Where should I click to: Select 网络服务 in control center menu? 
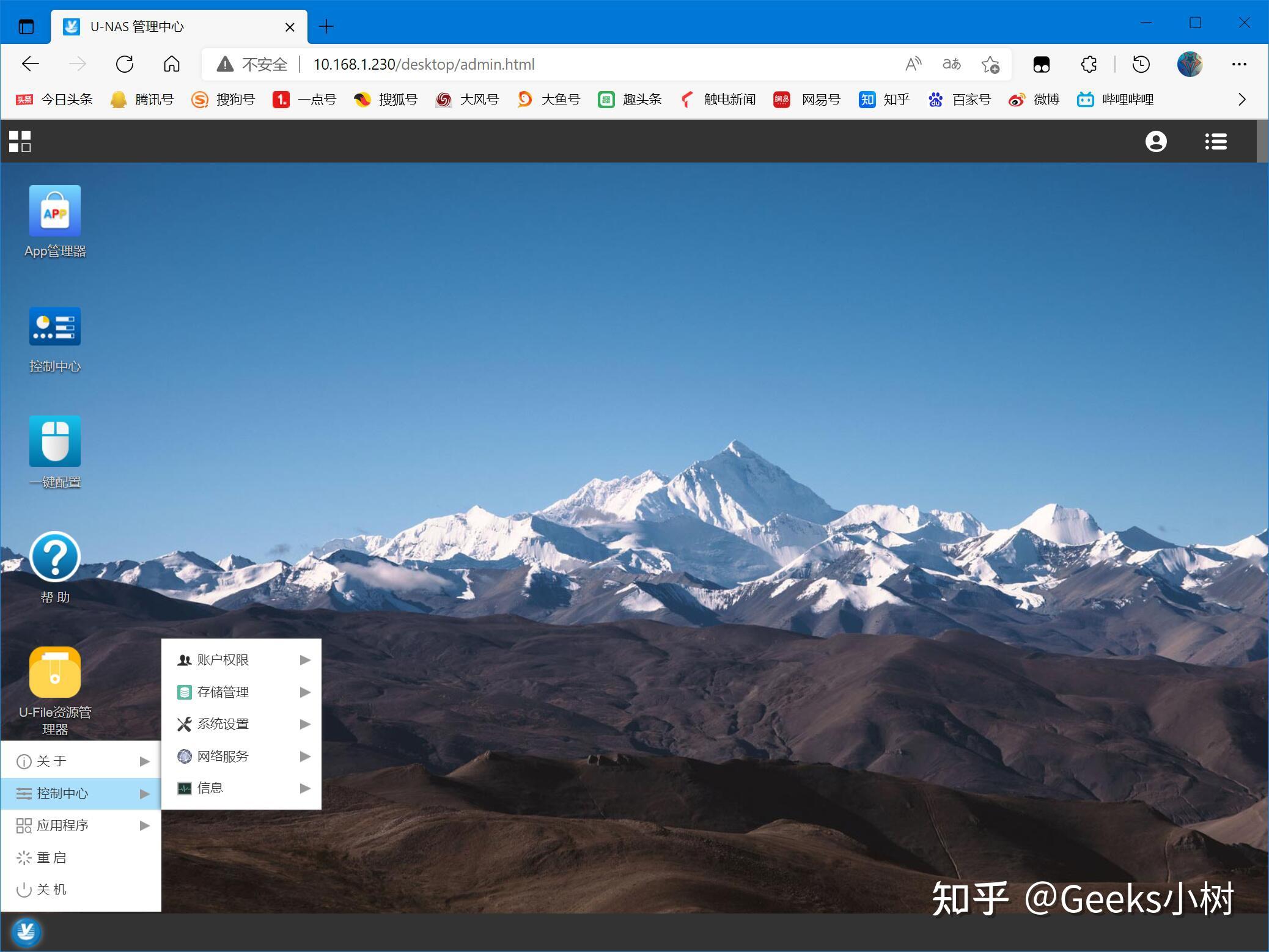(x=241, y=756)
